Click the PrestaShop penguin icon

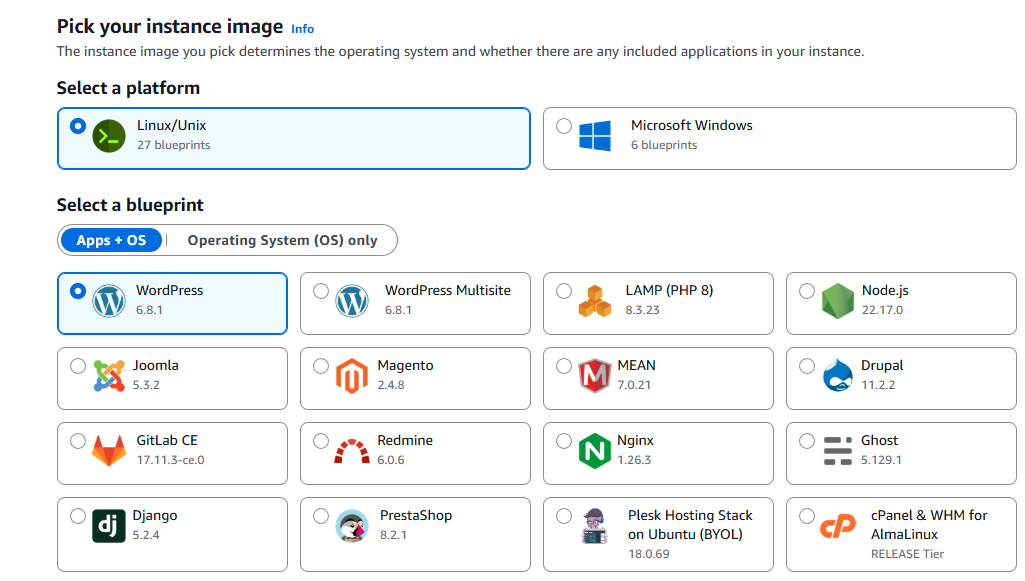click(x=352, y=526)
